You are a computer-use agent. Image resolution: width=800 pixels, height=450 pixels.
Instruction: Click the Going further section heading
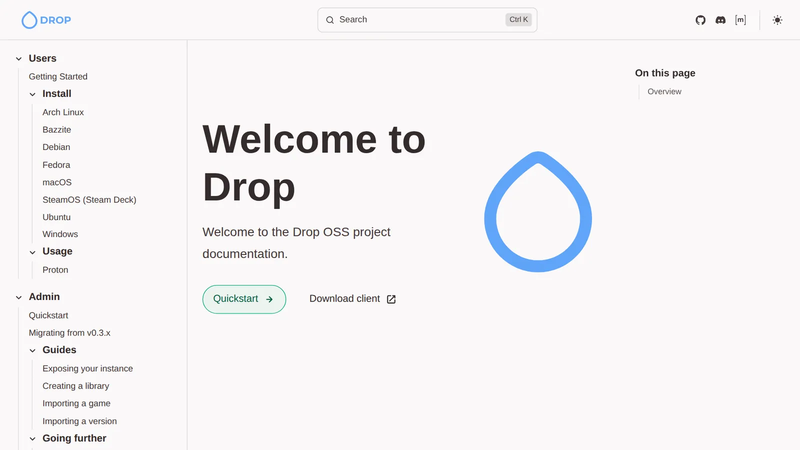click(74, 438)
